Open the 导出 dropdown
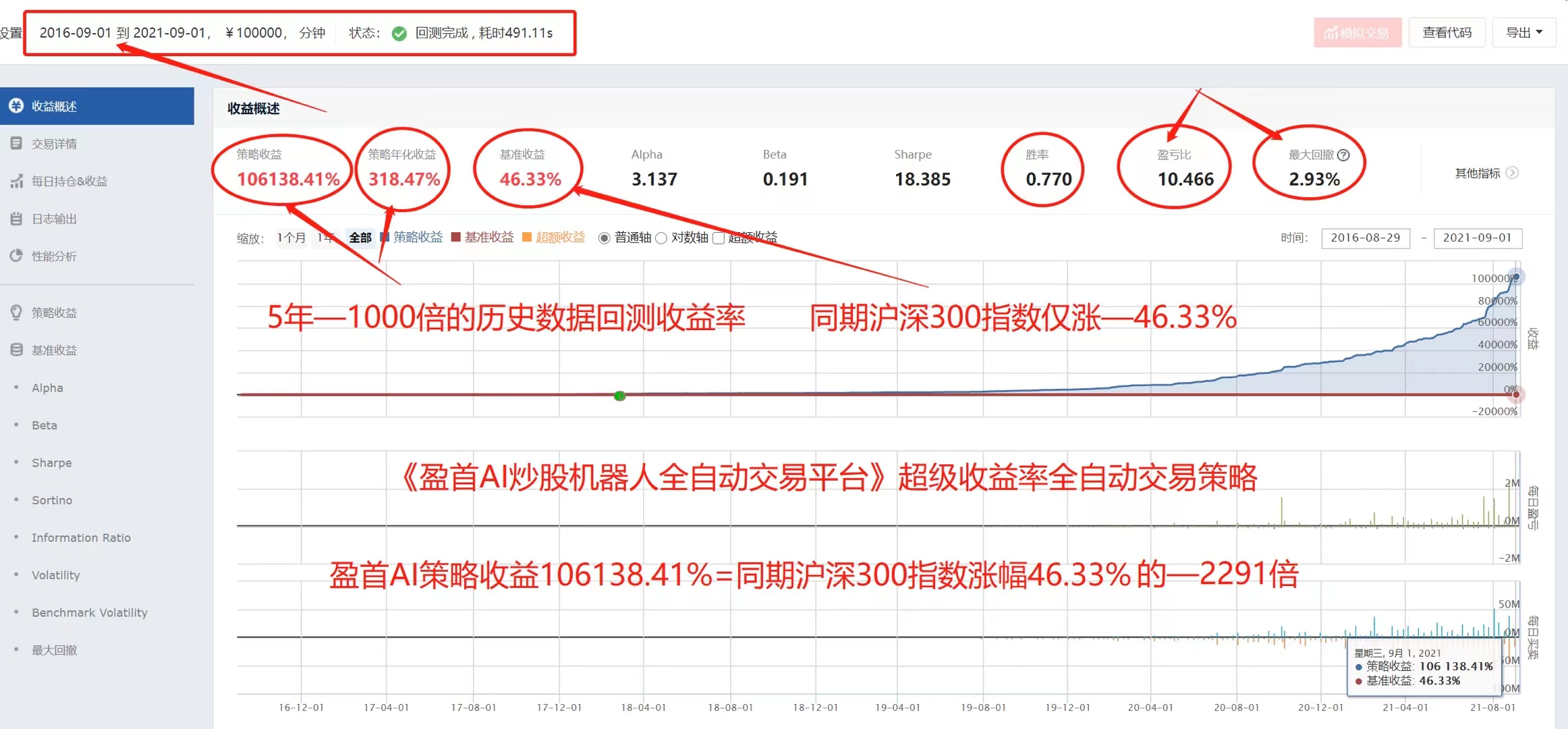 tap(1524, 32)
